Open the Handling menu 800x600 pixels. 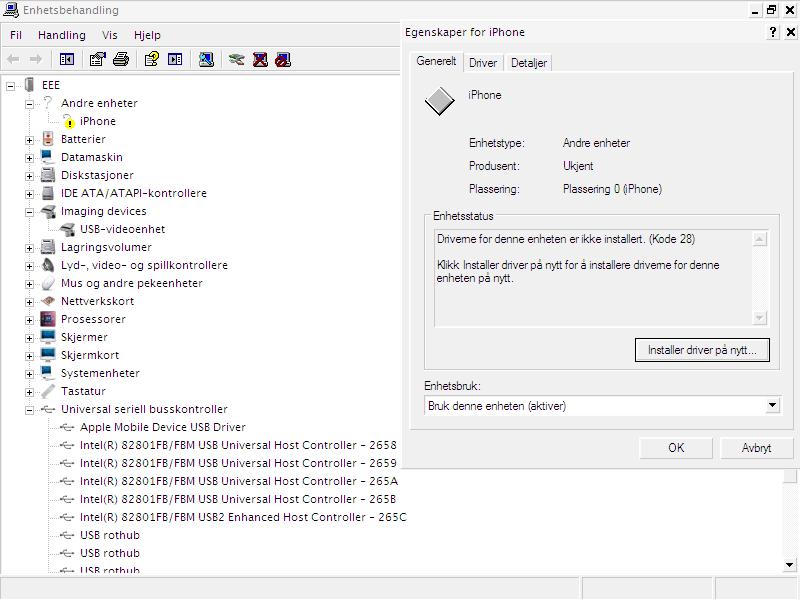[62, 35]
